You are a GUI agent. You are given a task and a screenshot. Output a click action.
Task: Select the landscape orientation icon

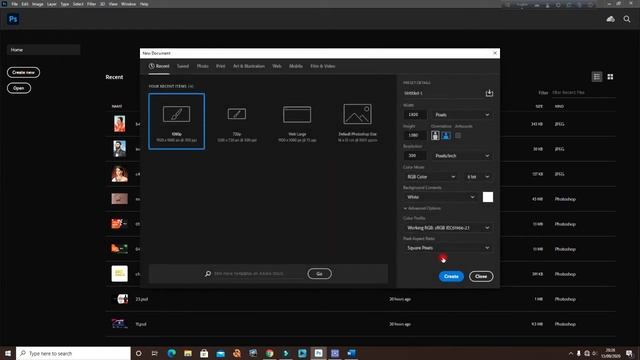[x=446, y=135]
